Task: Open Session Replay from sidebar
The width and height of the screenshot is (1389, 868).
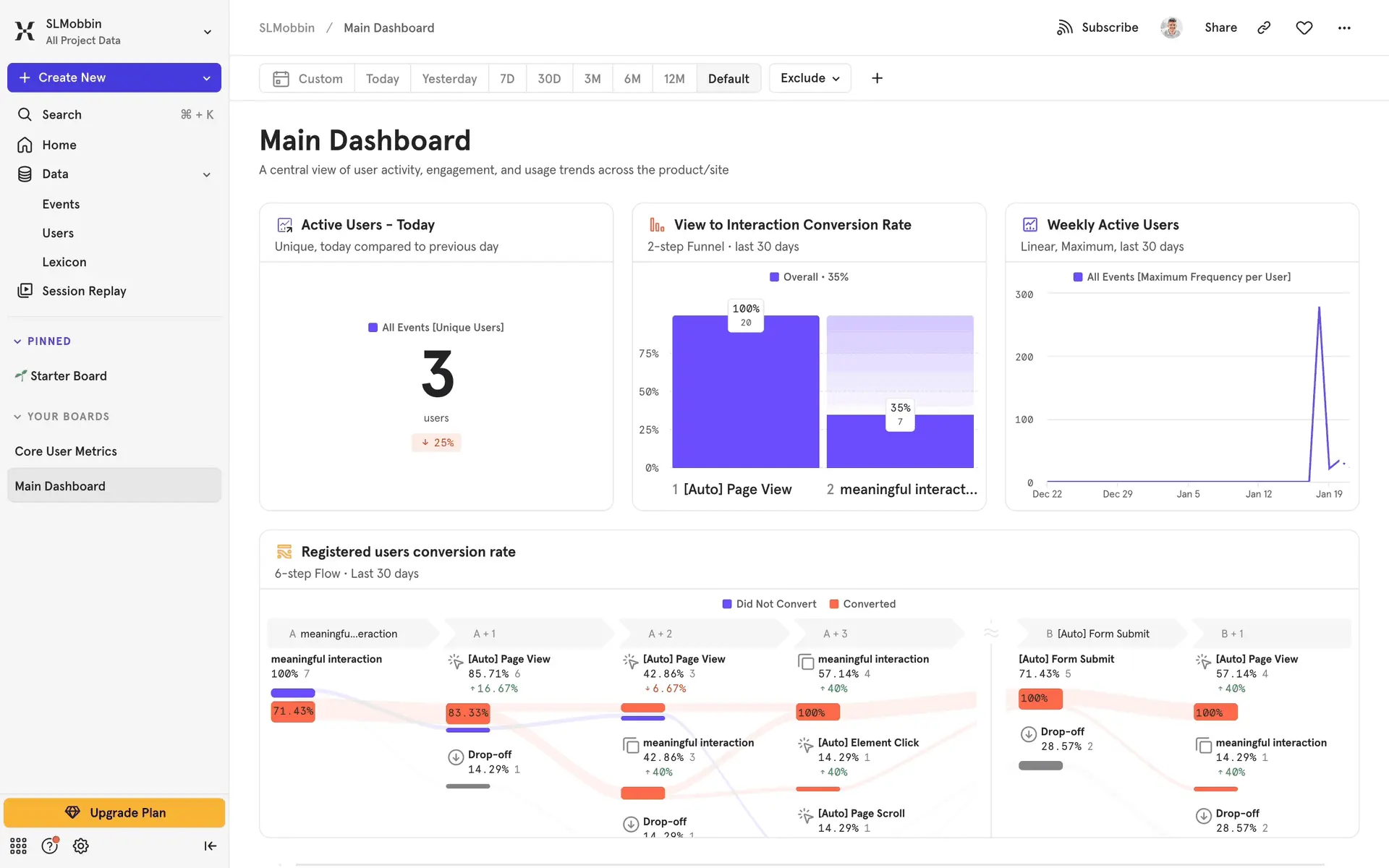Action: tap(84, 291)
